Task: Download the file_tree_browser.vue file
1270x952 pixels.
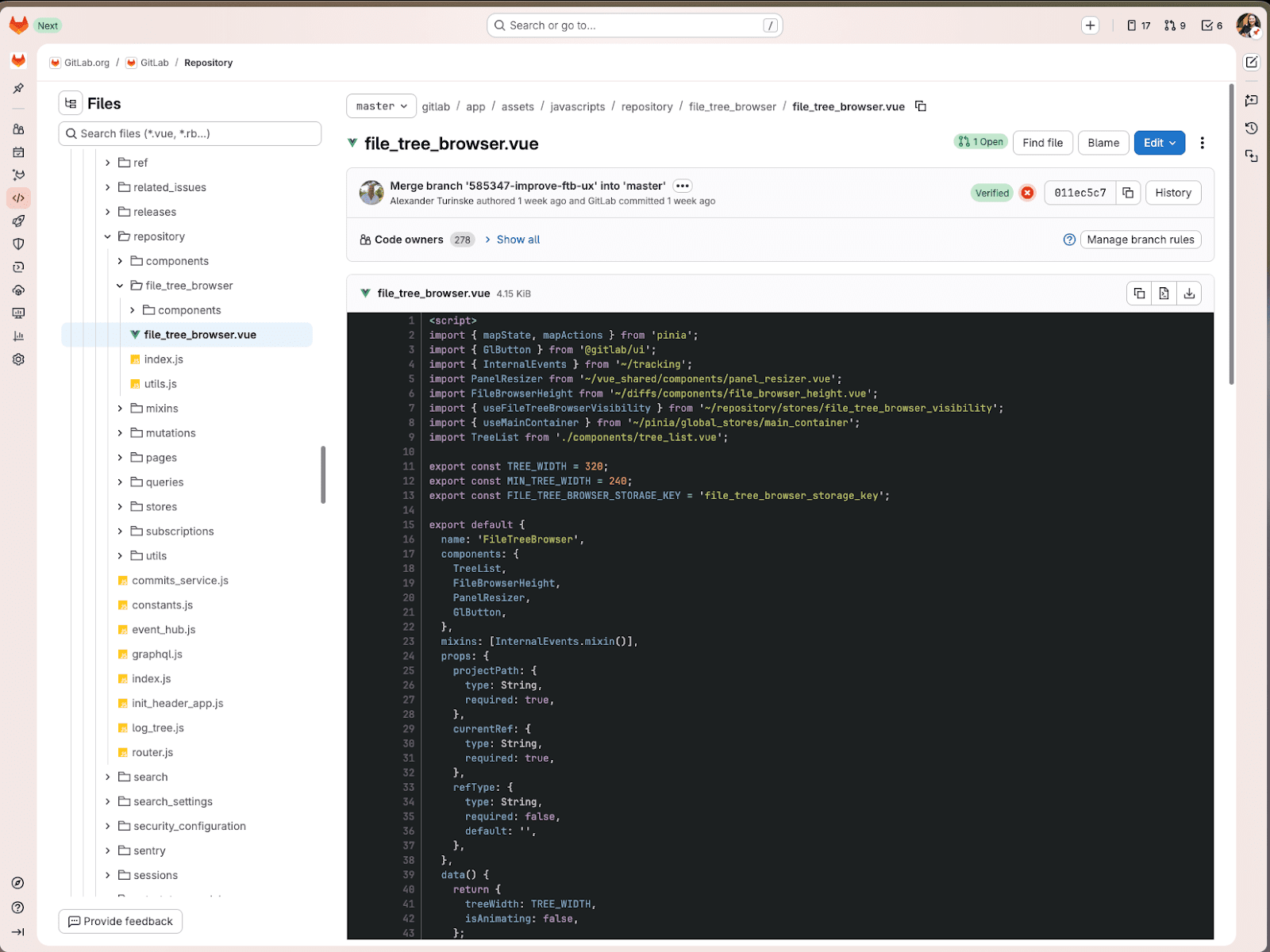Action: coord(1189,294)
